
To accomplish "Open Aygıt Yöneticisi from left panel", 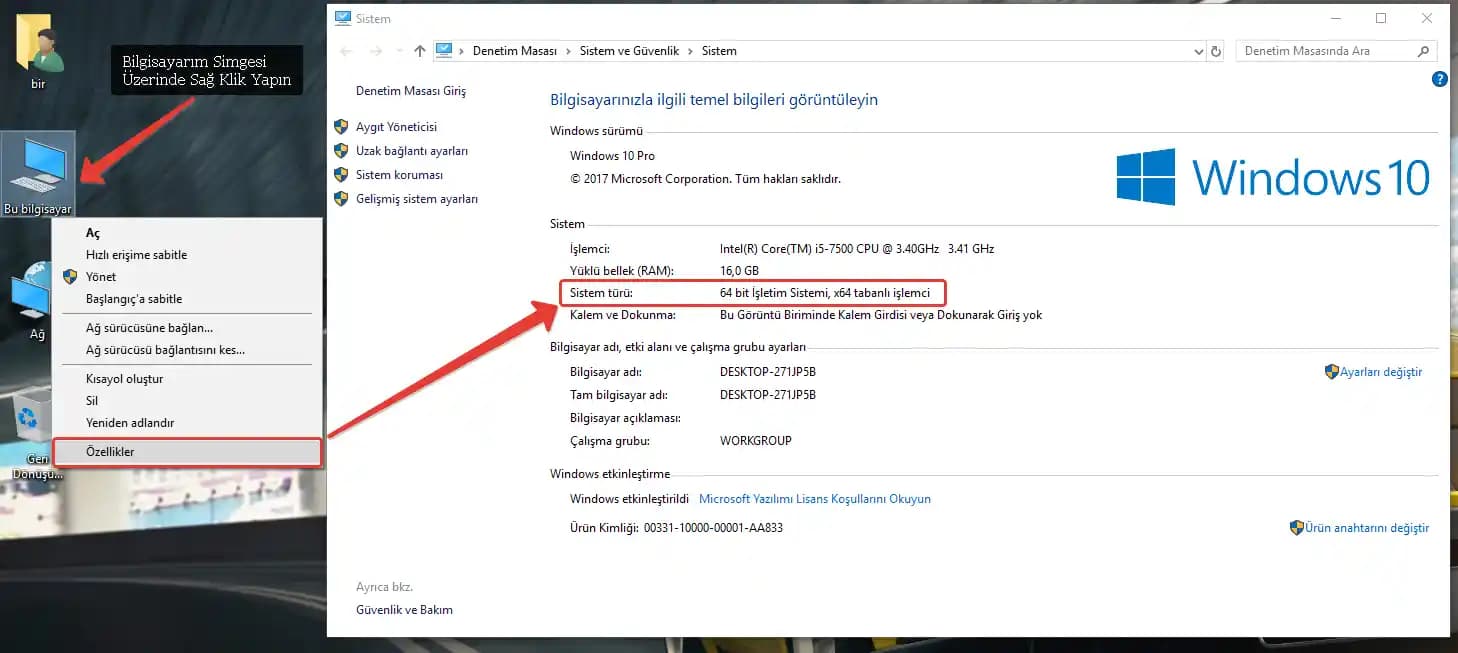I will tap(396, 127).
